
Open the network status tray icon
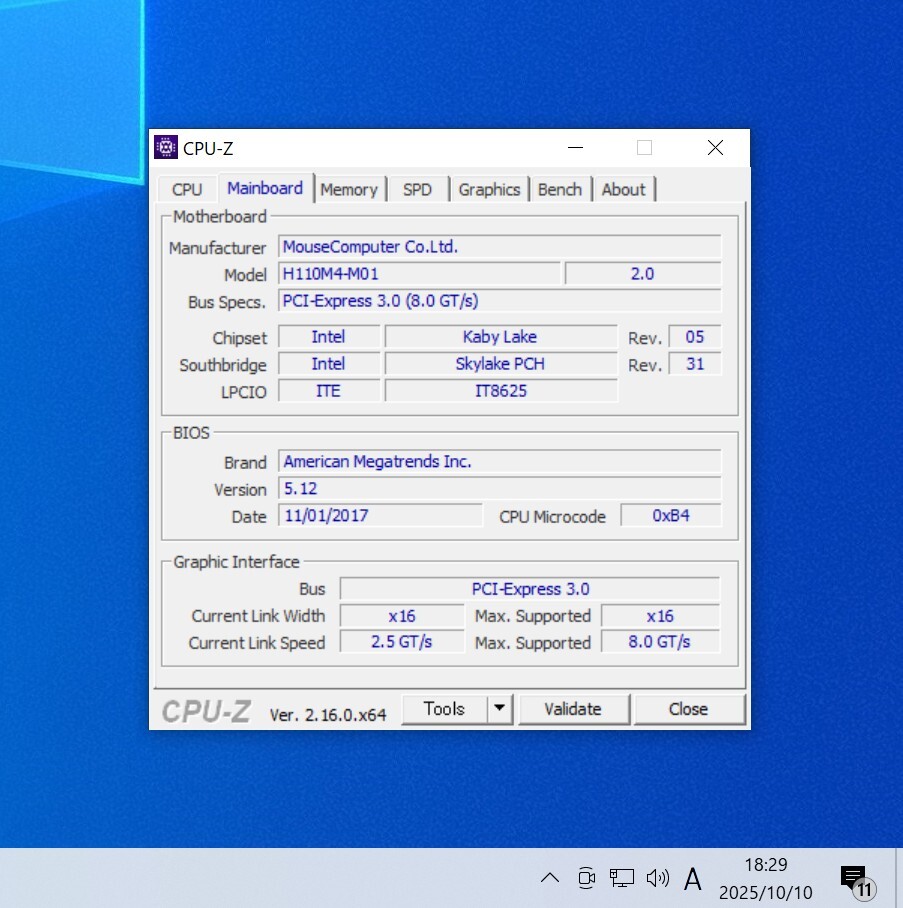[622, 878]
